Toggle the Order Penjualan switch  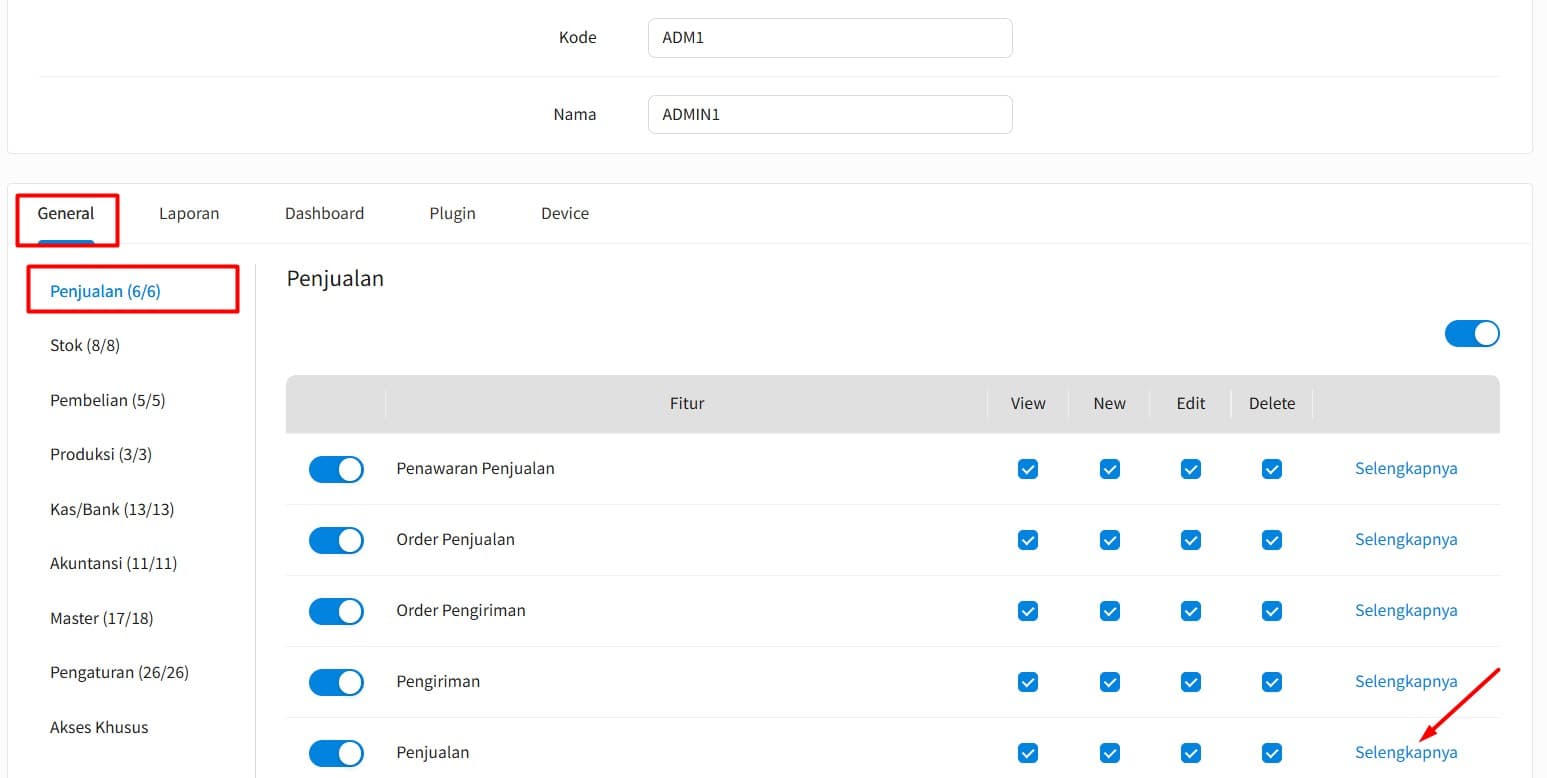coord(336,540)
